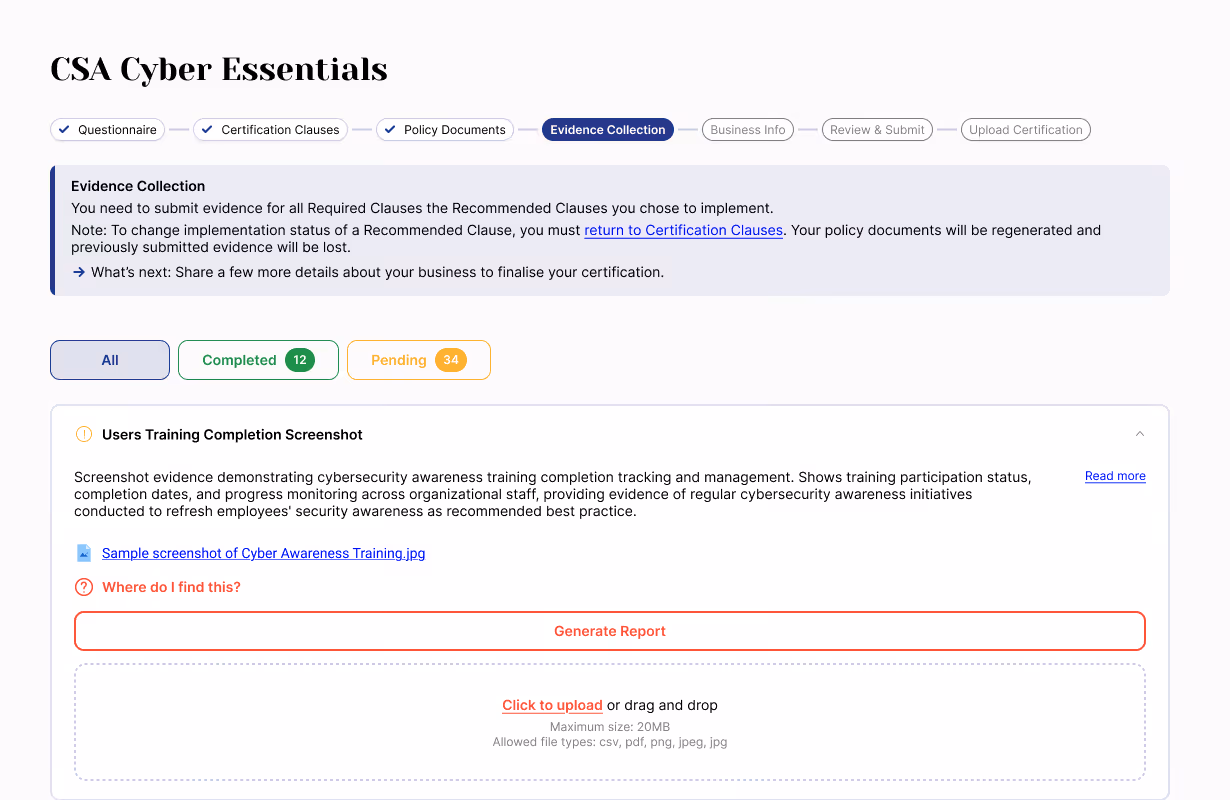Screen dimensions: 1230x800
Task: Follow the 'return to Certification Clauses' link
Action: pos(683,230)
